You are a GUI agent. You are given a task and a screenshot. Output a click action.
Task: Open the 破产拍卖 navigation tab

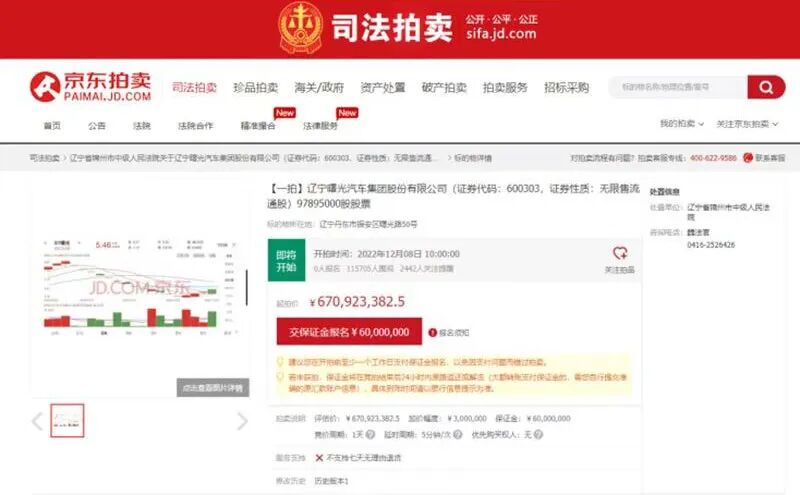[444, 87]
